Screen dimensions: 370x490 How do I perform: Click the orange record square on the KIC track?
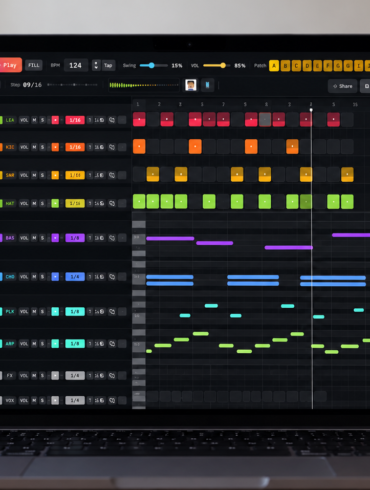(55, 147)
